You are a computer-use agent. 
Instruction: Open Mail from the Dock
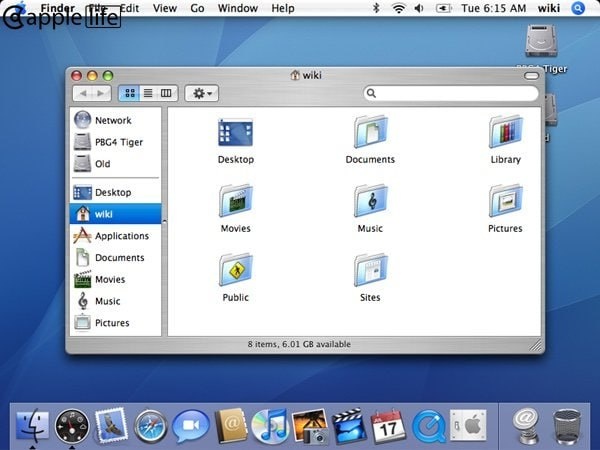111,426
